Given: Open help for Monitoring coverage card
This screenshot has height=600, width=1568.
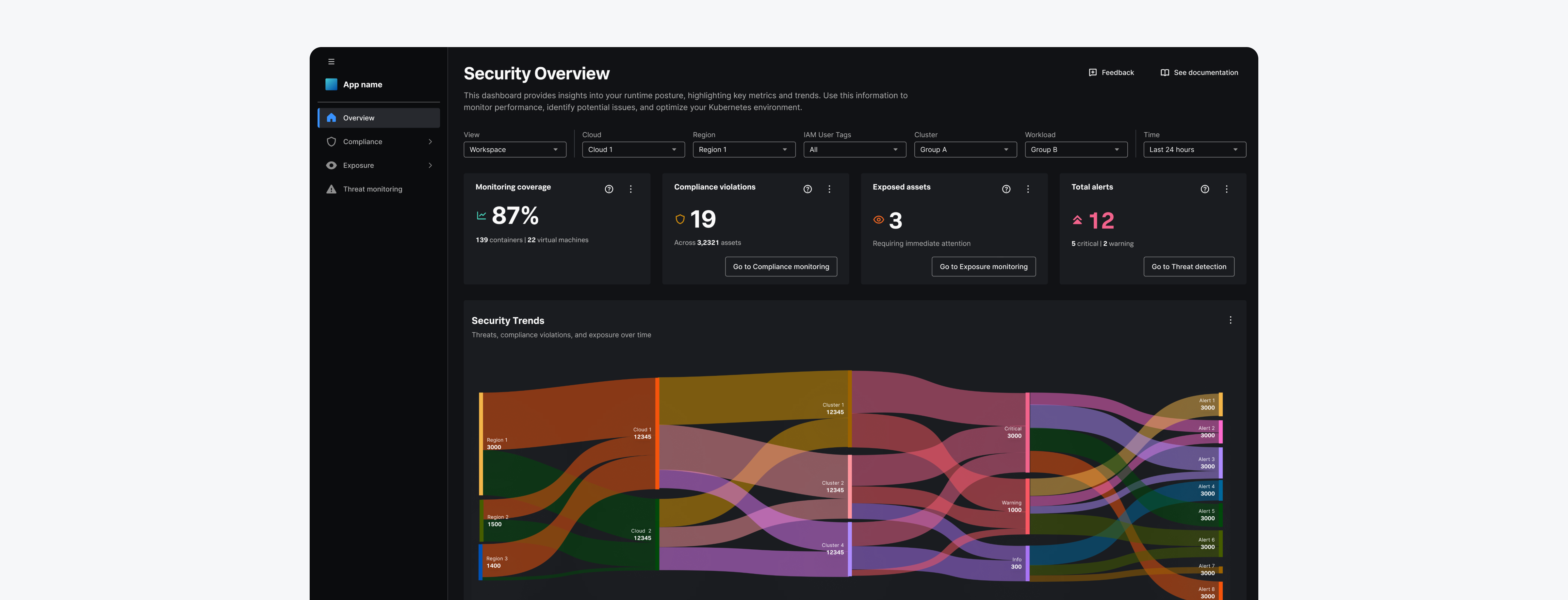Looking at the screenshot, I should pyautogui.click(x=609, y=189).
